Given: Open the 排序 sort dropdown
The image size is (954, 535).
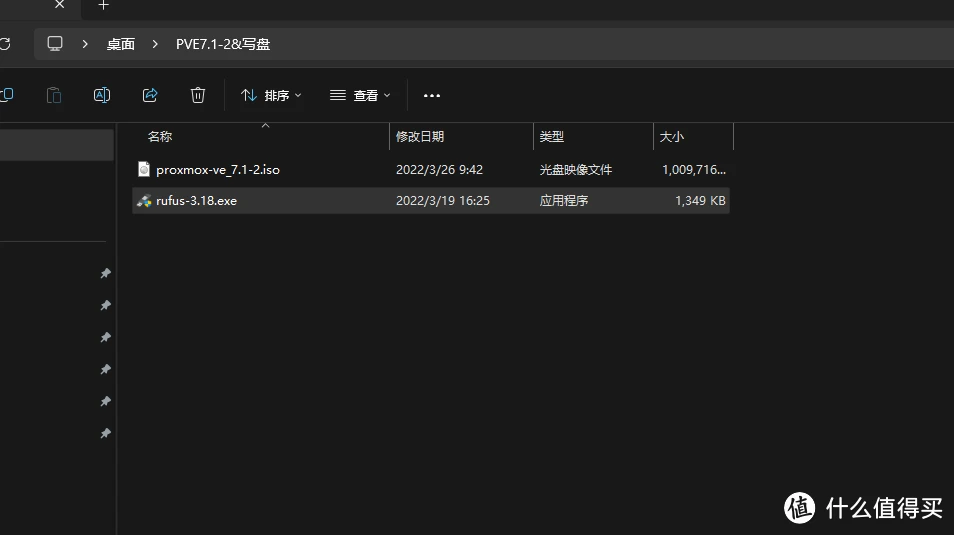Looking at the screenshot, I should point(271,96).
